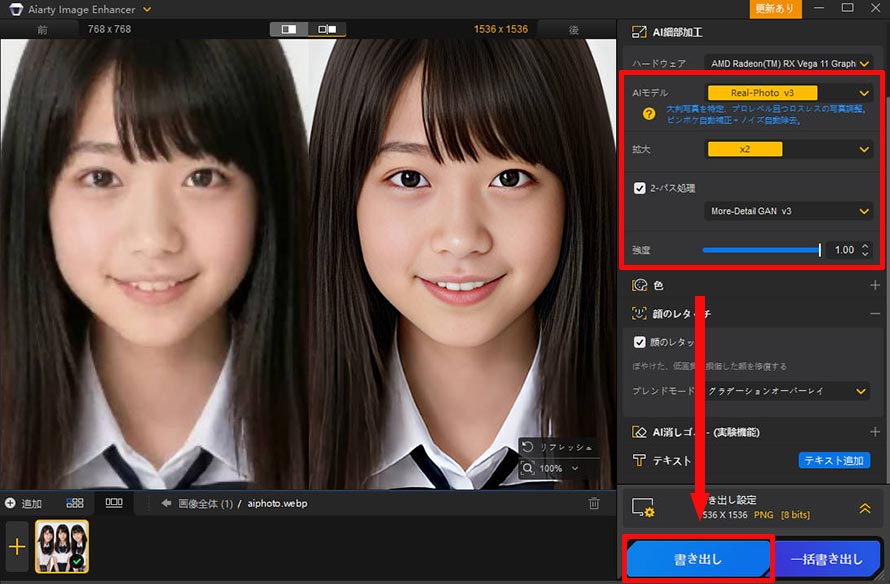This screenshot has height=584, width=890.
Task: Click the trash icon to remove image
Action: coord(594,503)
